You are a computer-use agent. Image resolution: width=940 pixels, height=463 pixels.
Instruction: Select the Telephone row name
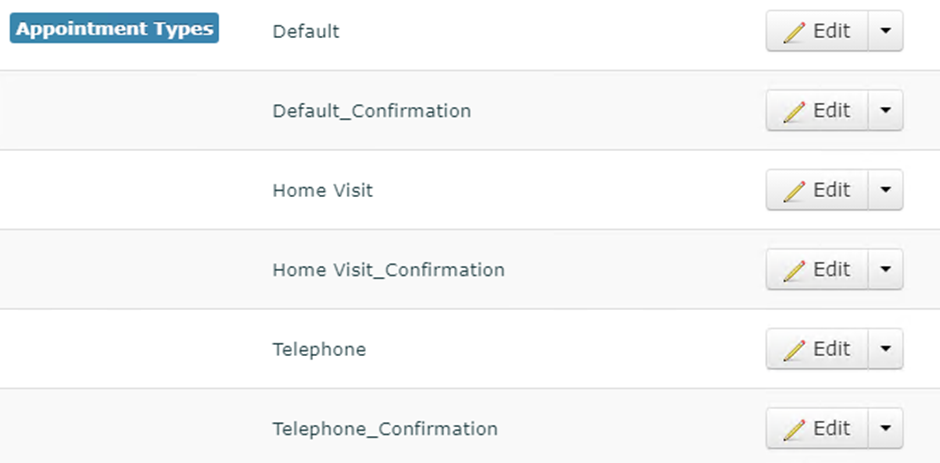coord(319,350)
